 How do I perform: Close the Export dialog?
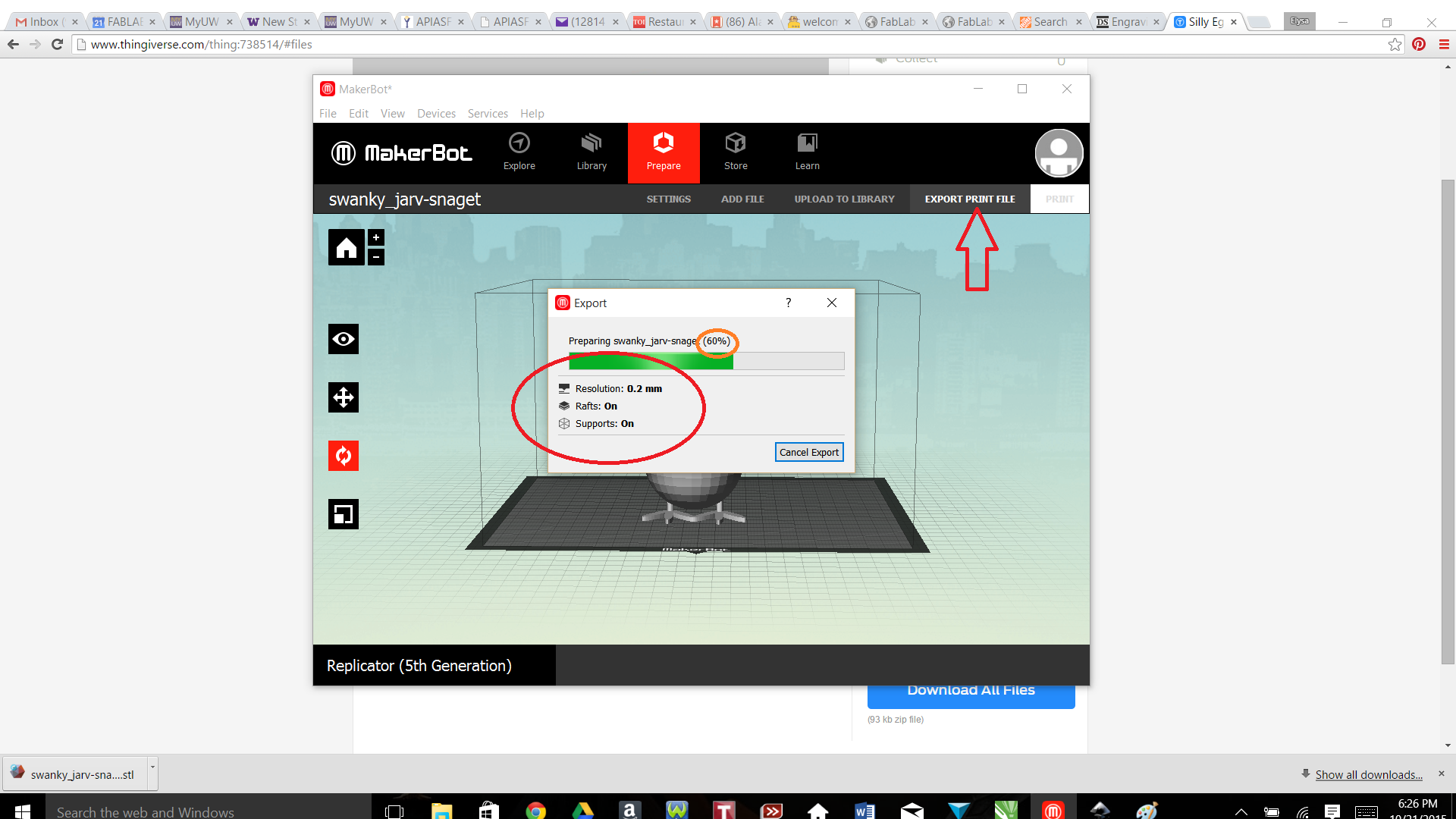(832, 303)
